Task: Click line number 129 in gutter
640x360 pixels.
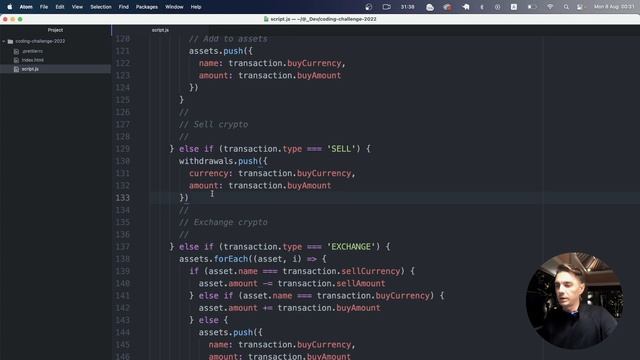Action: coord(122,149)
